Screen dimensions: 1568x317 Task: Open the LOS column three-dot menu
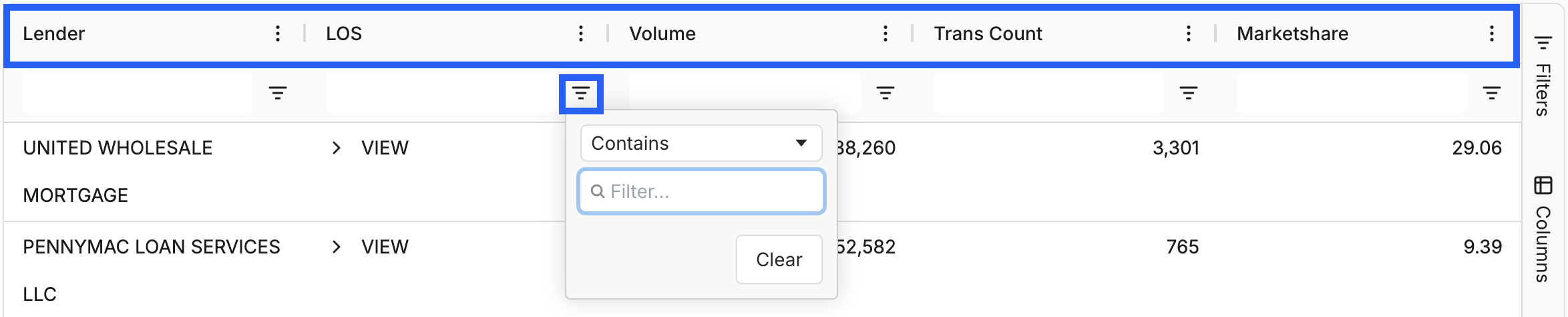coord(581,33)
